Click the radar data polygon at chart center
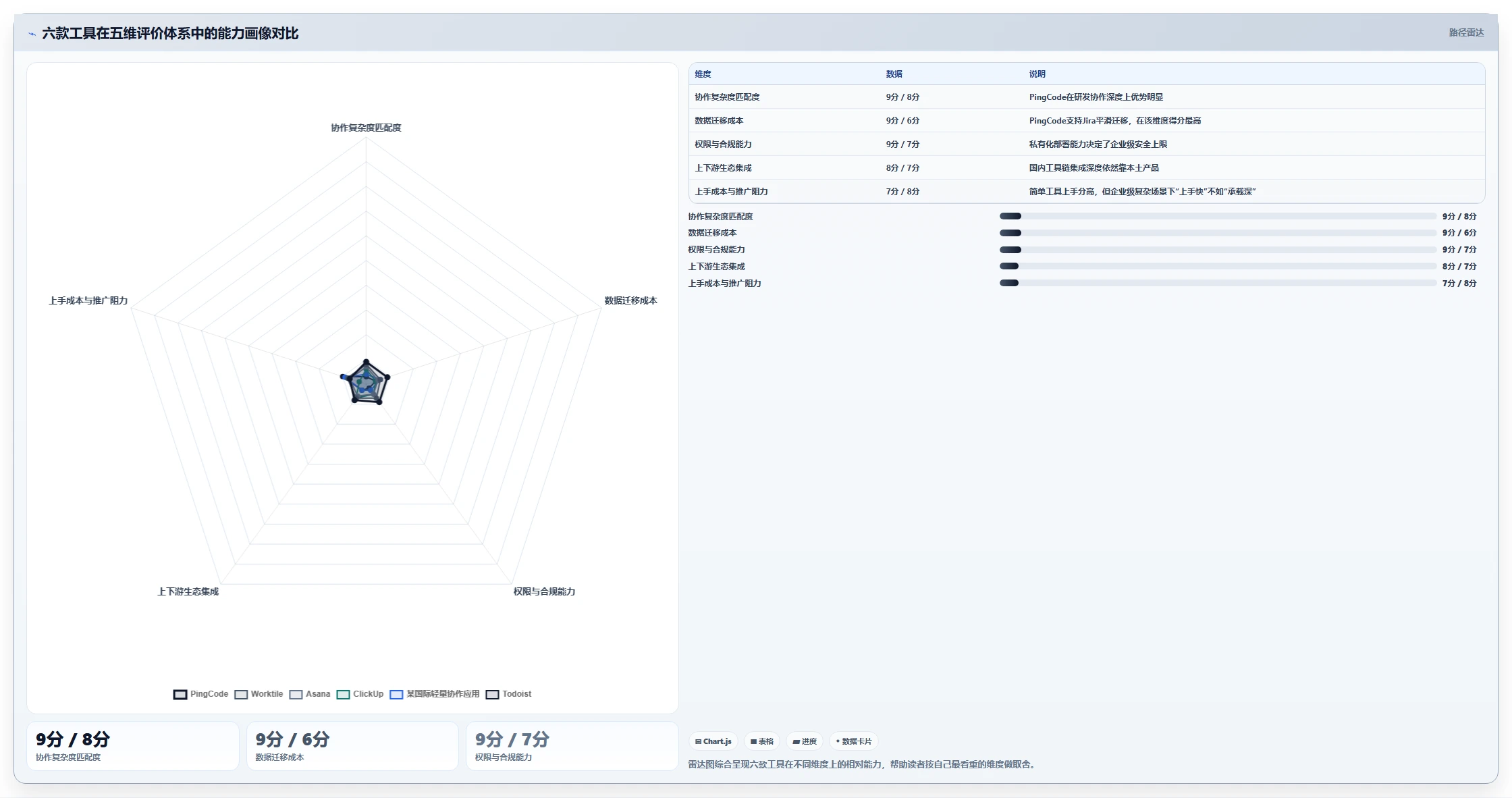 click(x=366, y=383)
